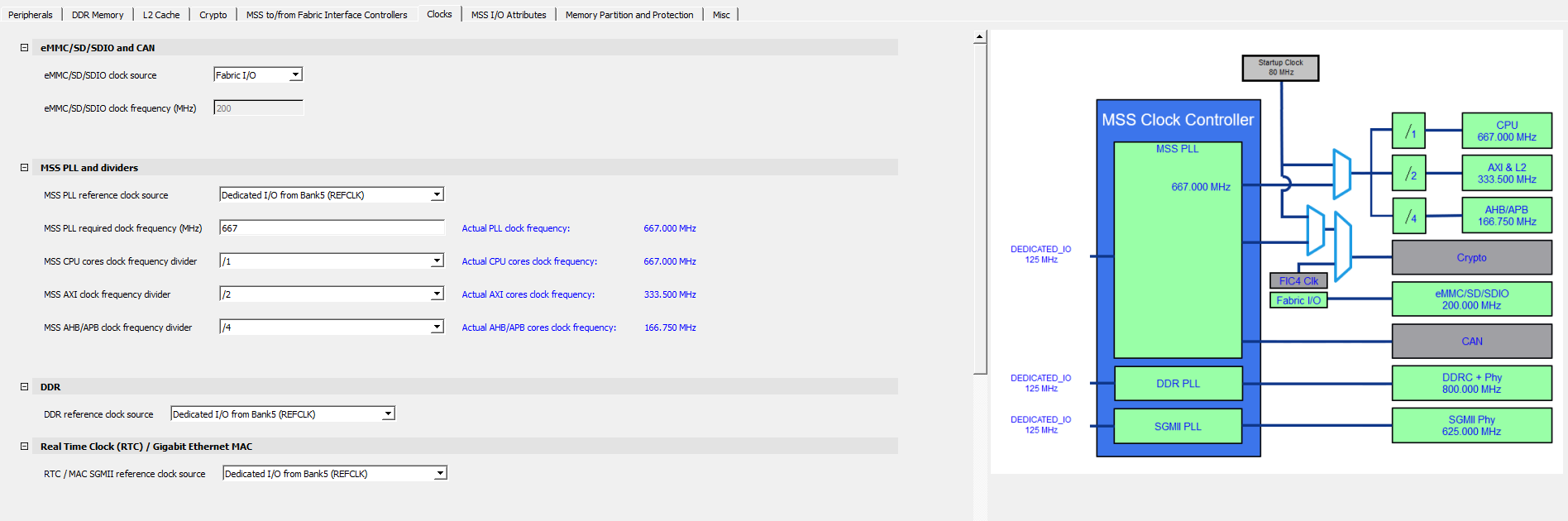This screenshot has height=521, width=1568.
Task: Select the CPU 667.000 MHz block
Action: pyautogui.click(x=1507, y=131)
